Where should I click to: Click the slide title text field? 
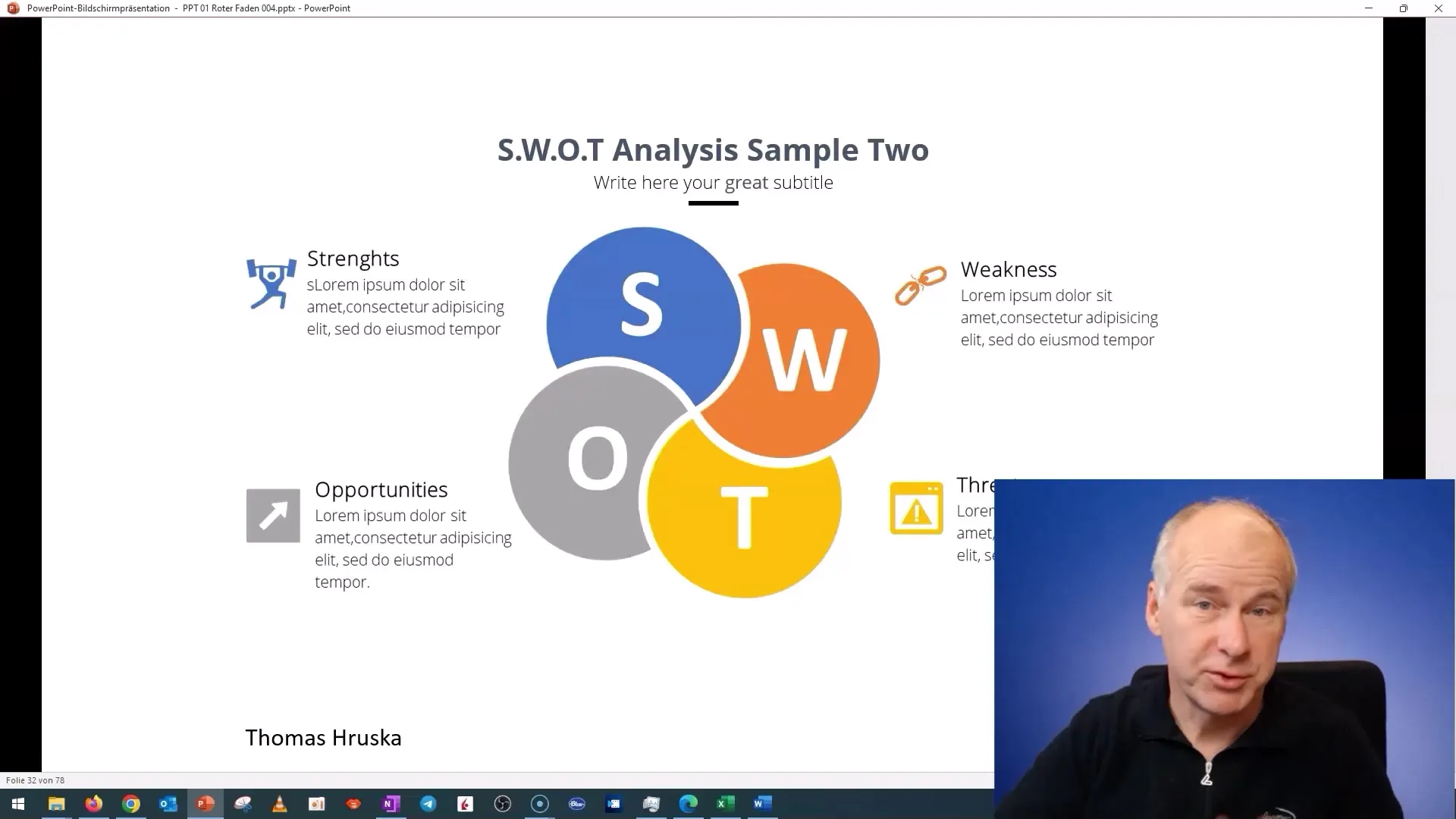[713, 149]
